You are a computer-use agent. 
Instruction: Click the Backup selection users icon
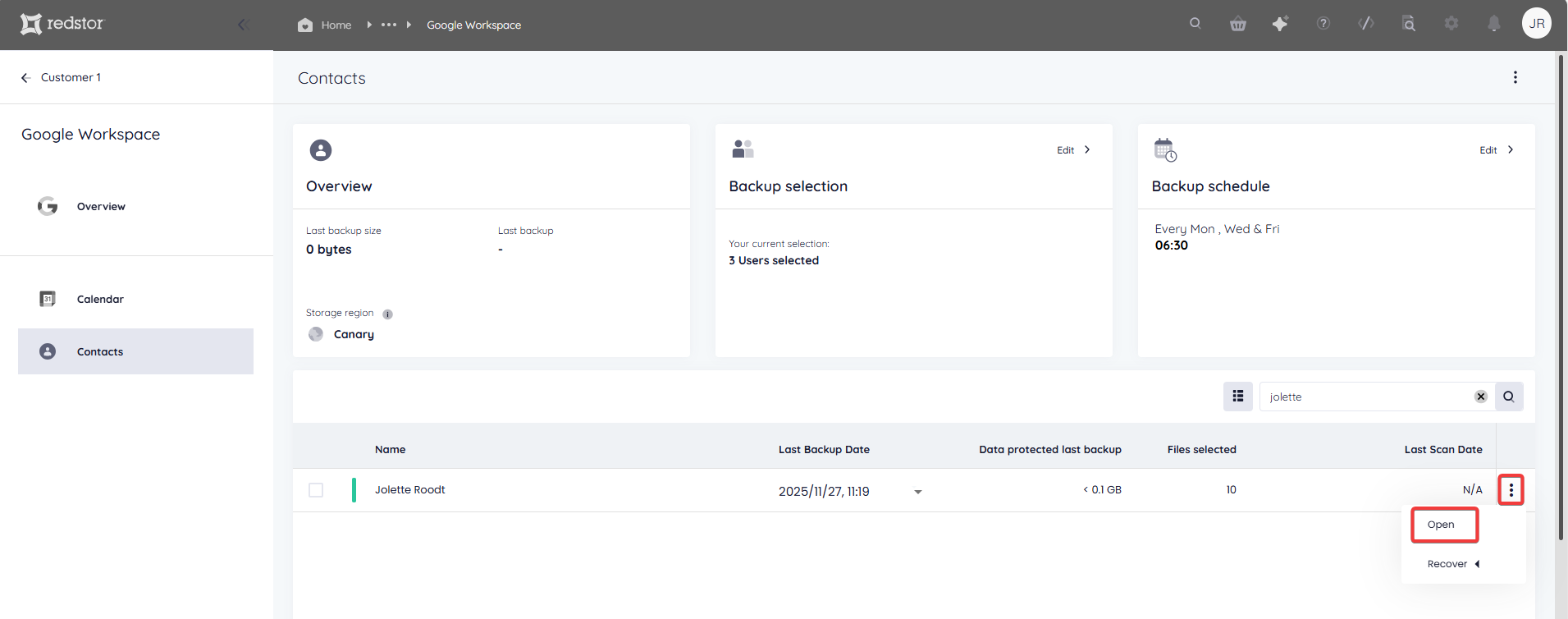[743, 149]
